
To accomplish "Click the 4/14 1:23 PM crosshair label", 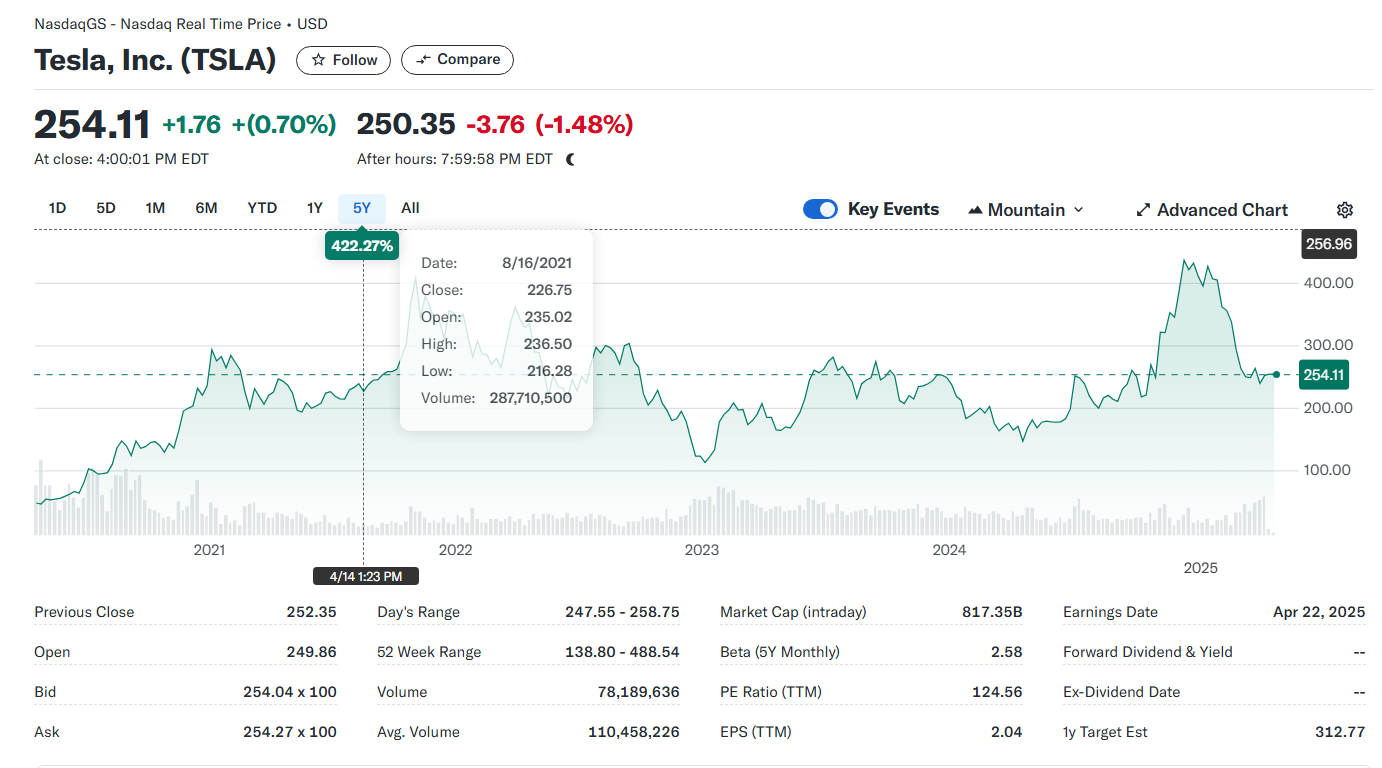I will (x=366, y=576).
